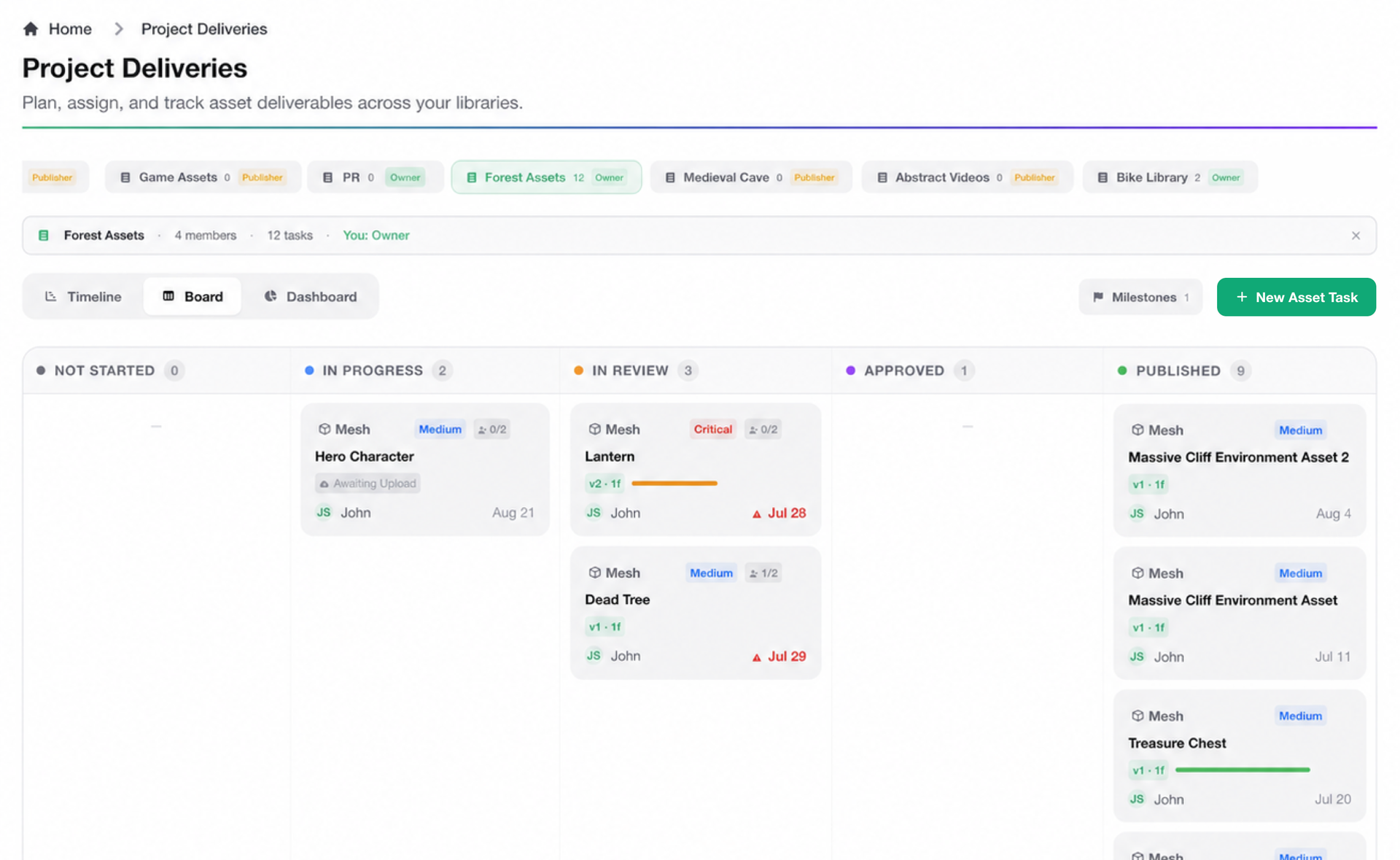Click John's JS avatar on the Aug 4 card
The image size is (1400, 860).
1137,514
